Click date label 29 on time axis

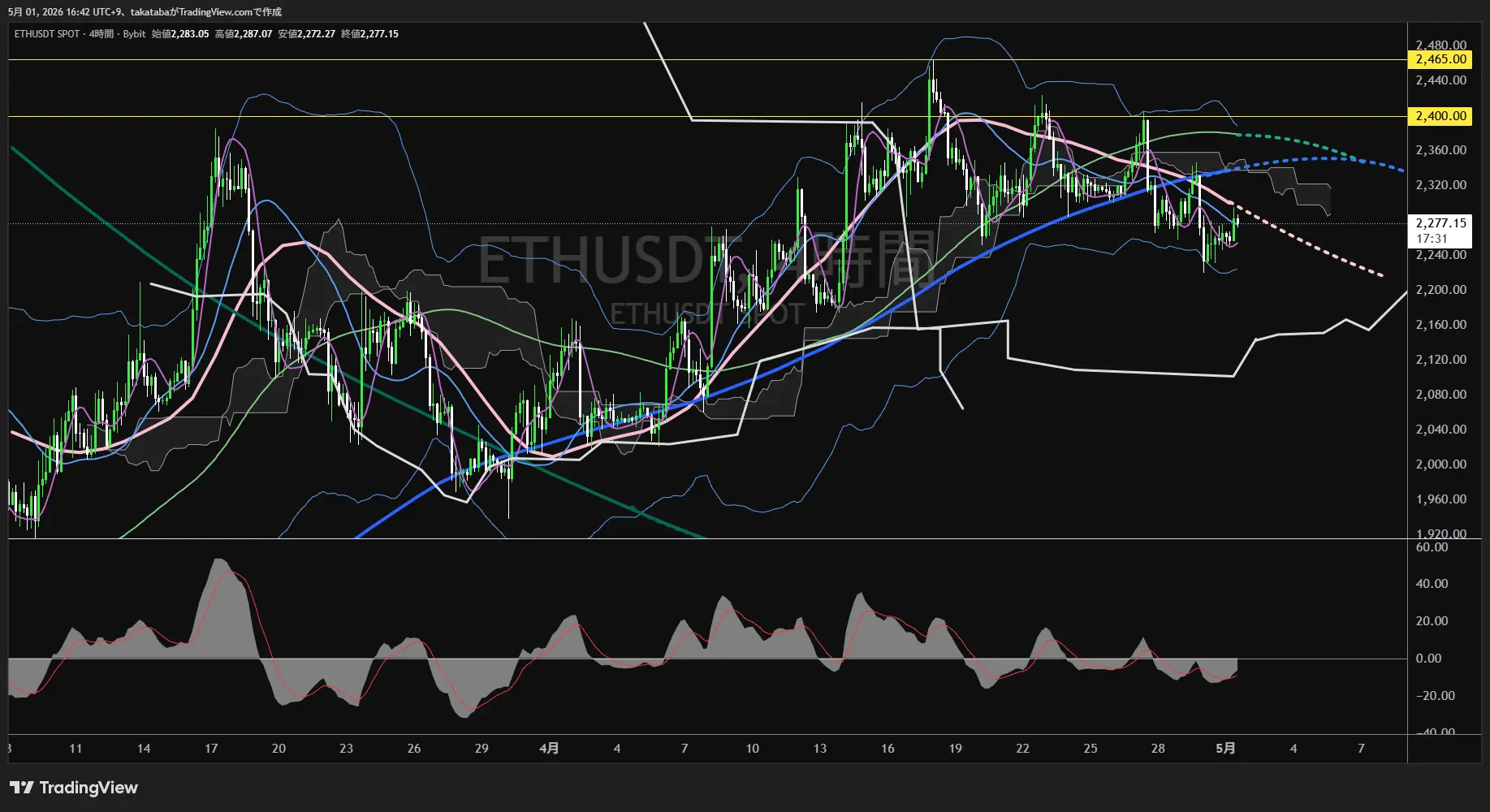482,749
